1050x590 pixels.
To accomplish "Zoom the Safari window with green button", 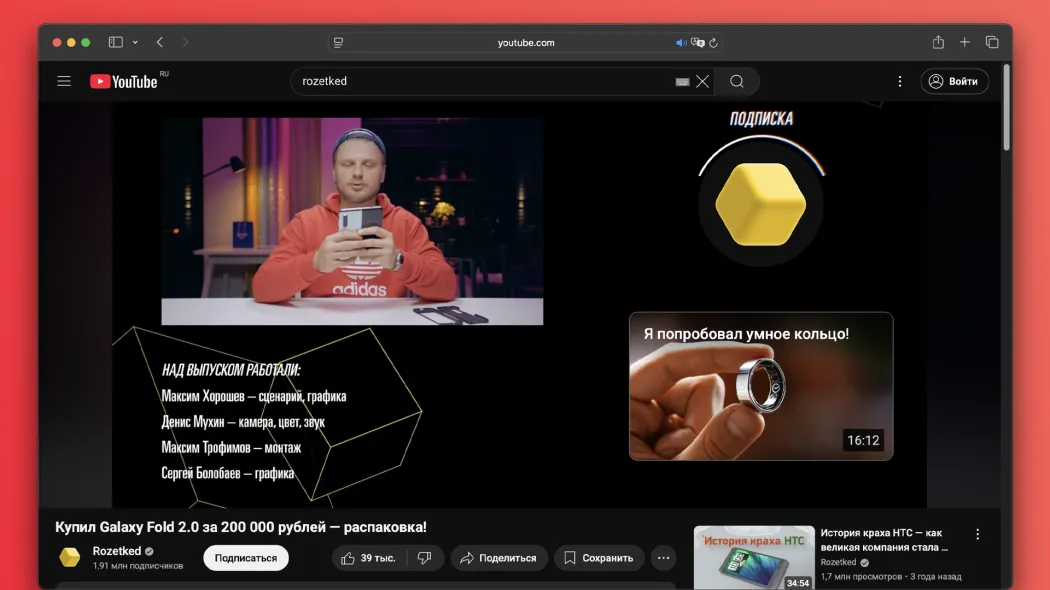I will [86, 42].
